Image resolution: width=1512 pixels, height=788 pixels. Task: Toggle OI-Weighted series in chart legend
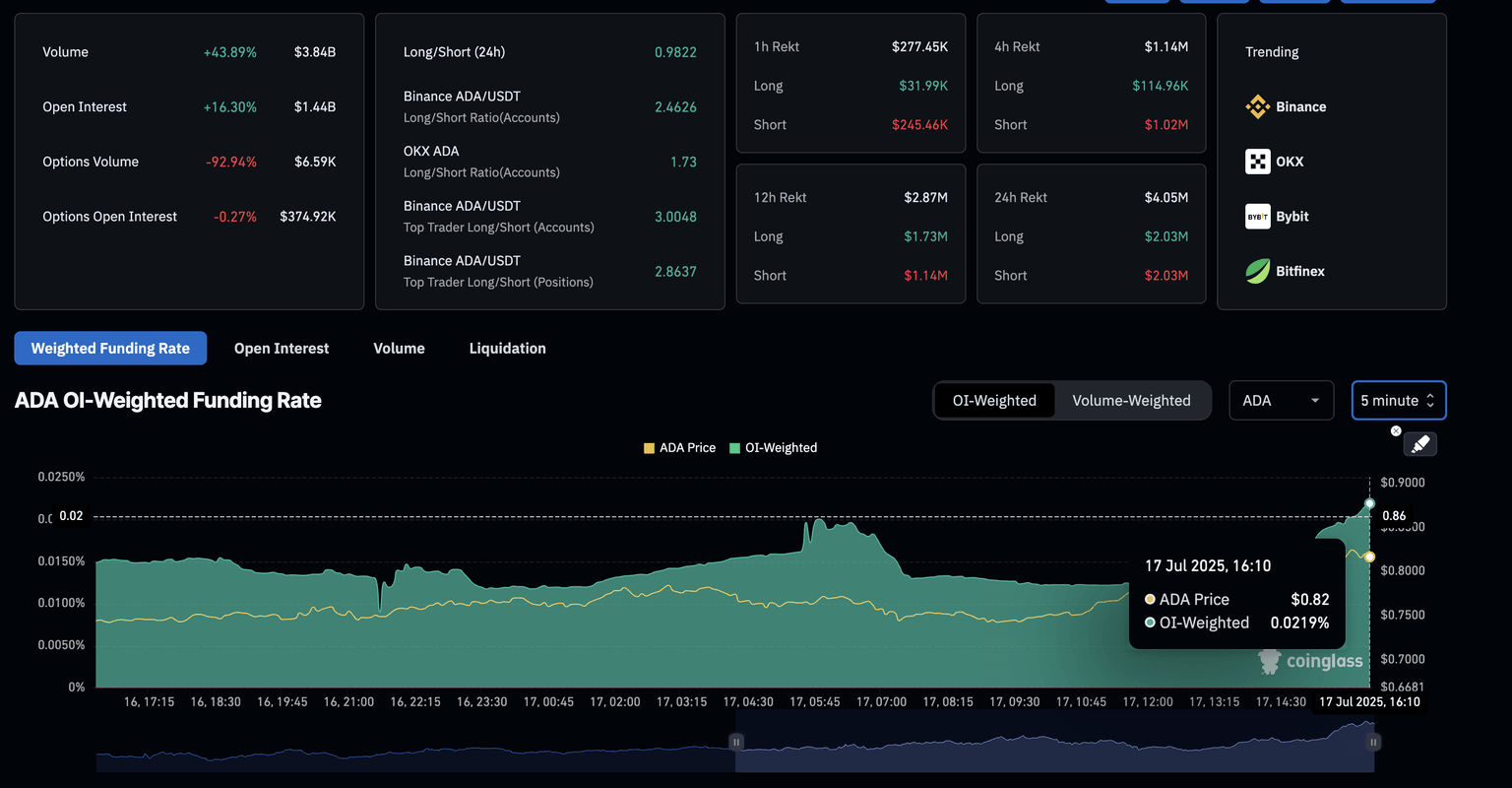click(x=773, y=447)
